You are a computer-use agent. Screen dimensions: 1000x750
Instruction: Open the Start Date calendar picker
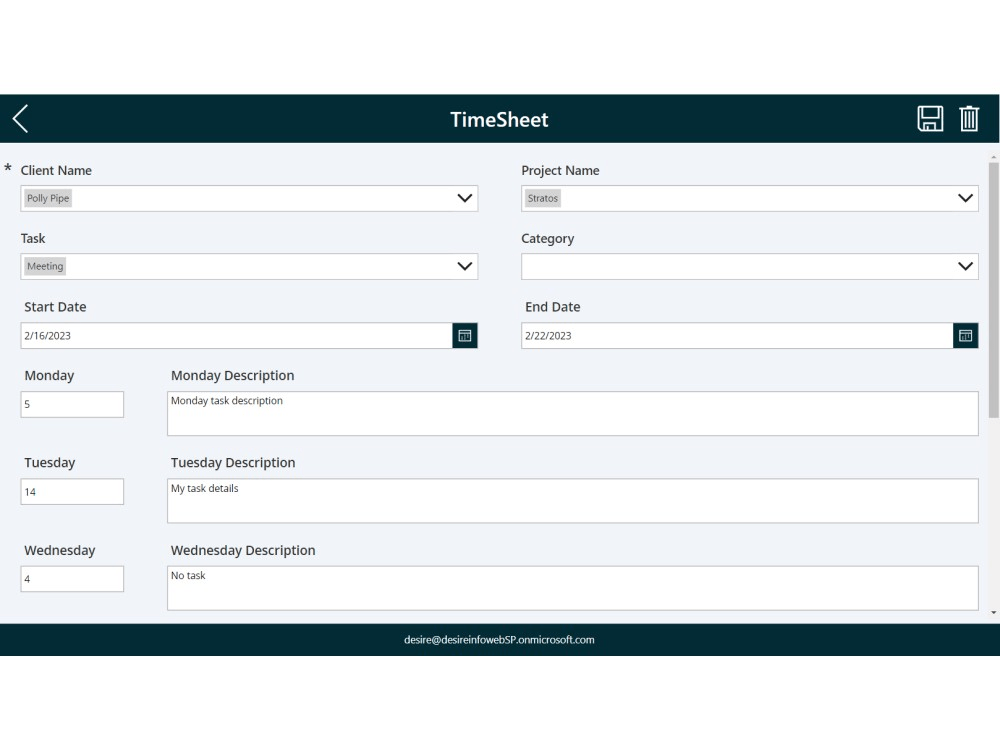pos(464,335)
